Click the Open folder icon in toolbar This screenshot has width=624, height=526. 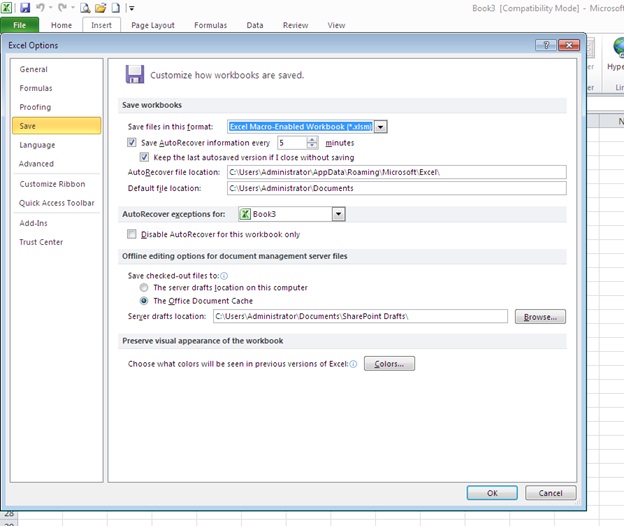pos(101,8)
